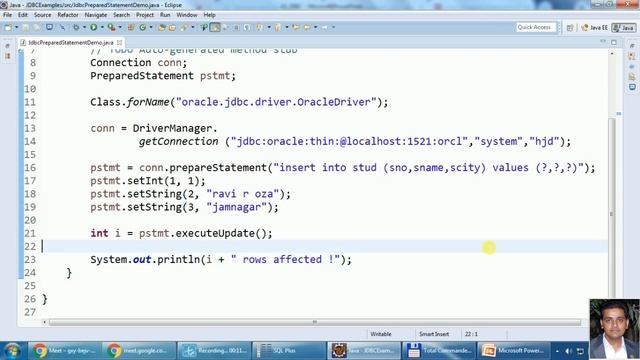This screenshot has width=640, height=360.
Task: Expand the Previous Annotation dropdown arrow
Action: [x=287, y=27]
